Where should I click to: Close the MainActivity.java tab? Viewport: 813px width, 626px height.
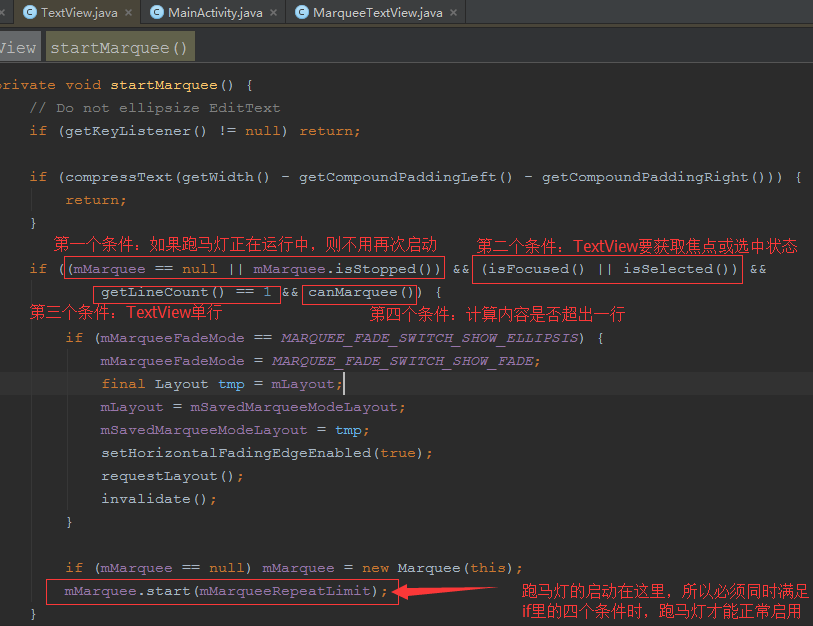click(x=274, y=12)
